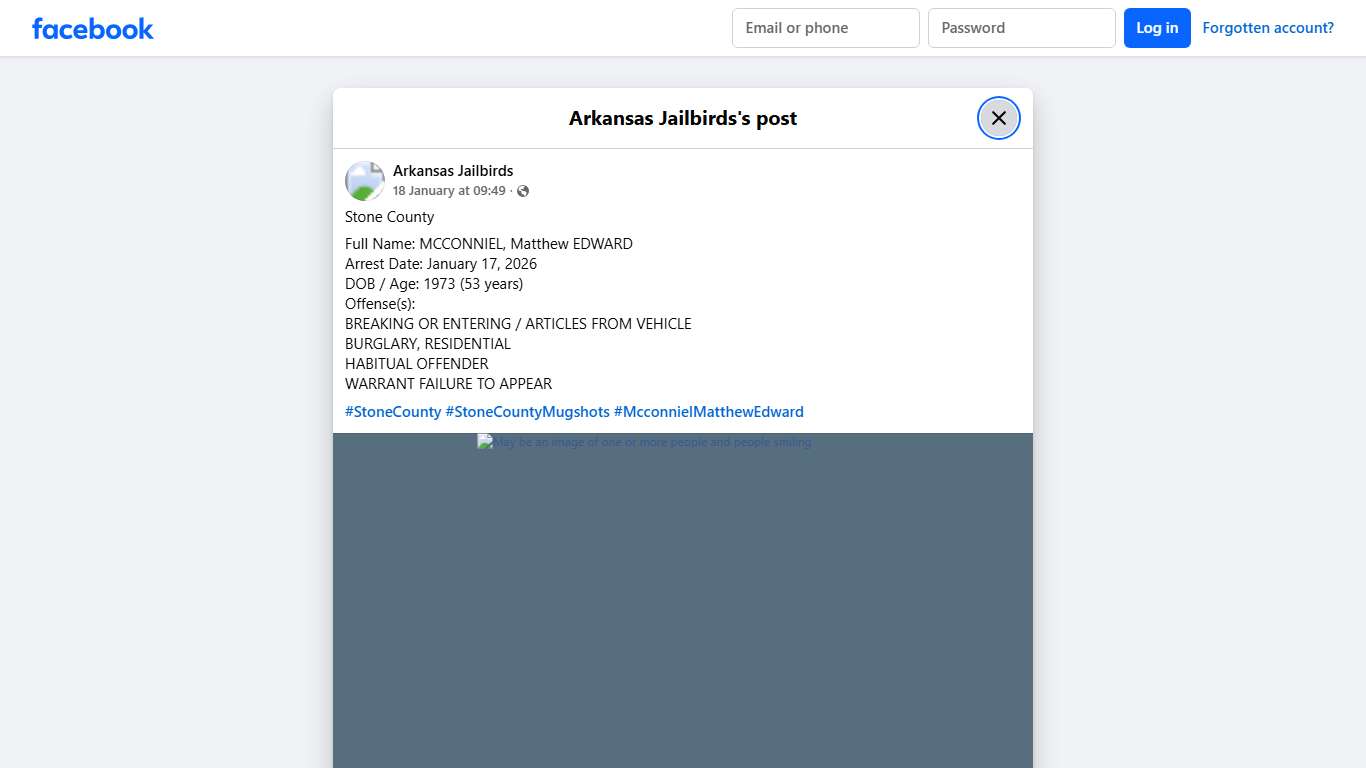Click the Arrest Date line in post
The image size is (1366, 768).
tap(441, 264)
